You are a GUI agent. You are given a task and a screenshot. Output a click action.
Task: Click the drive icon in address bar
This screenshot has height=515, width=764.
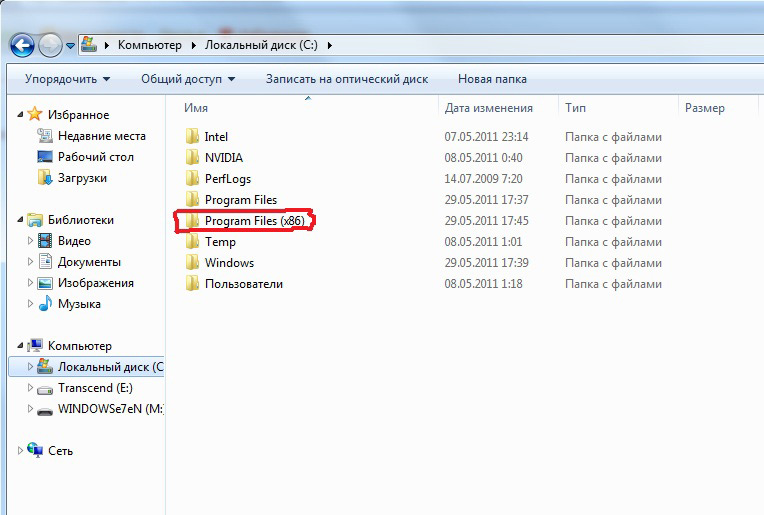(89, 44)
